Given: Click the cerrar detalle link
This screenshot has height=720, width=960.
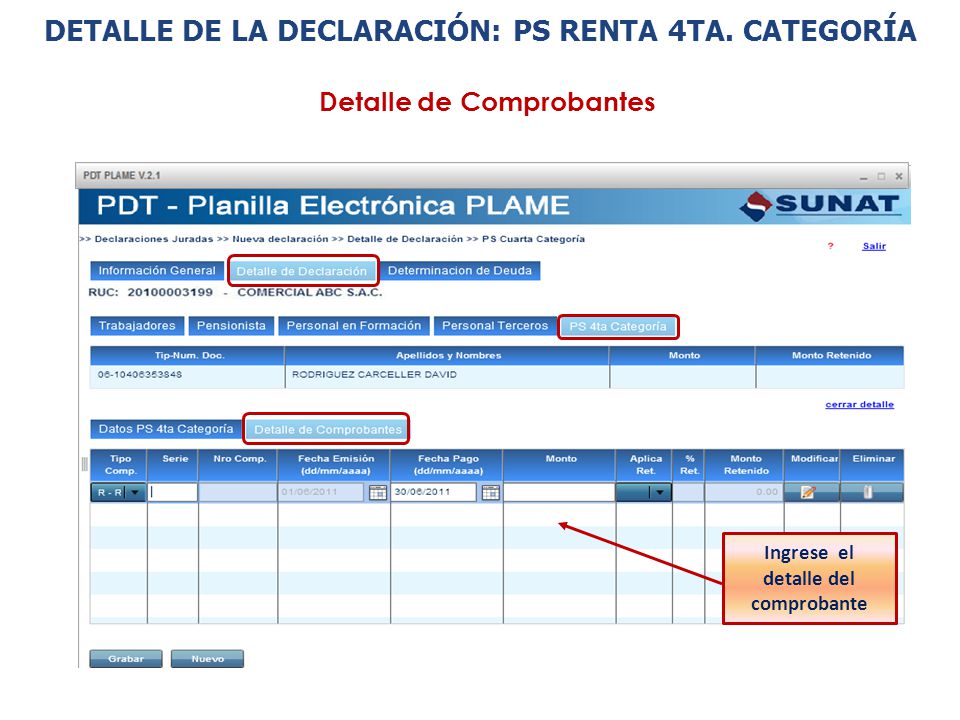Looking at the screenshot, I should (860, 405).
